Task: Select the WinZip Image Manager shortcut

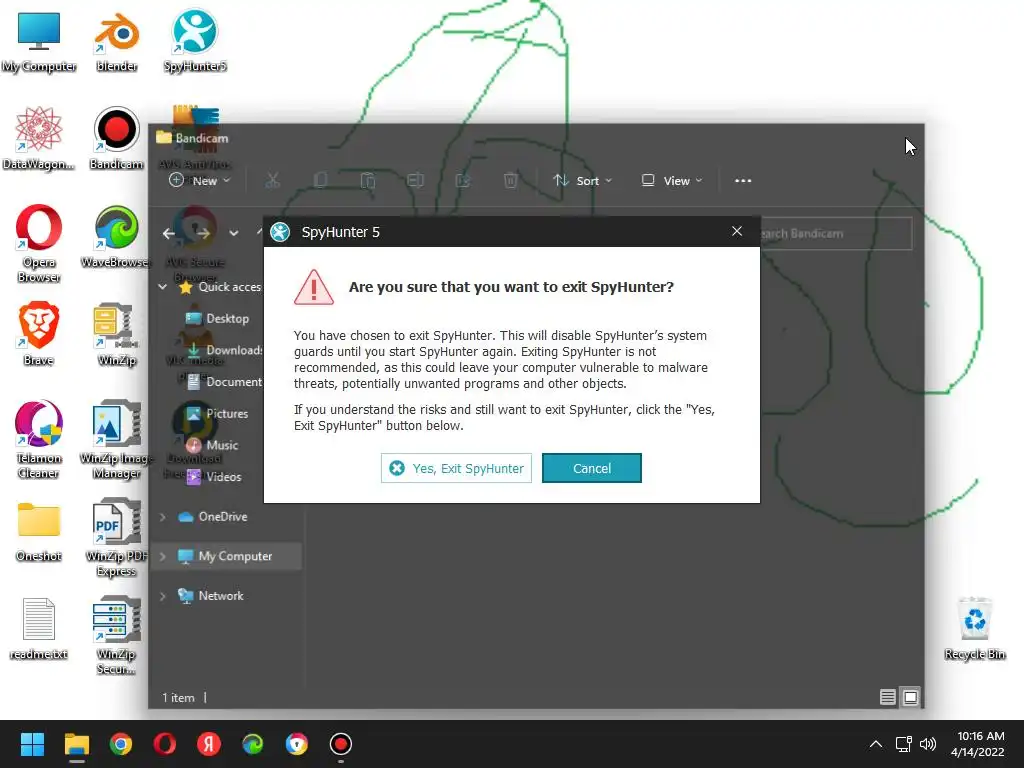Action: (x=116, y=439)
